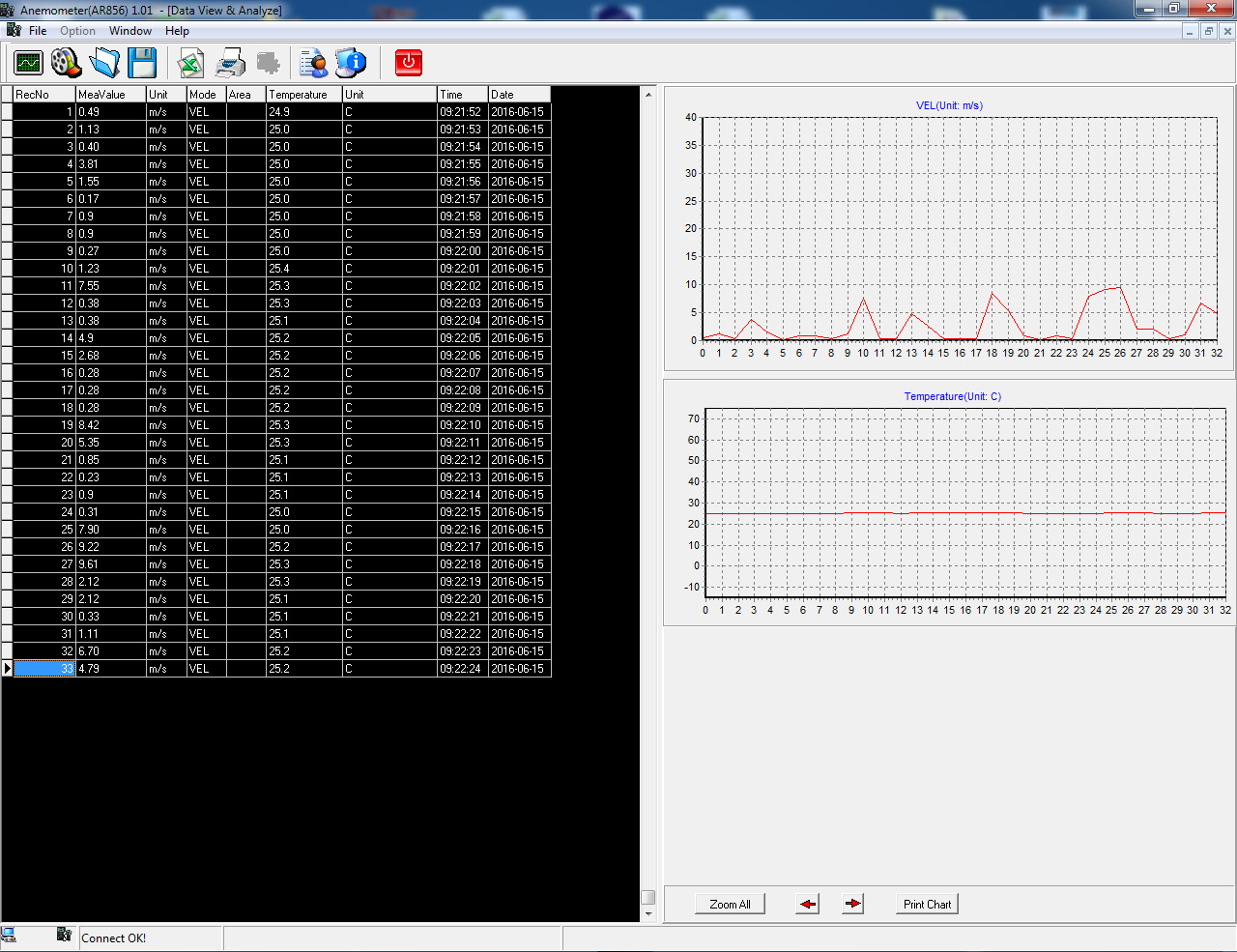1237x952 pixels.
Task: Open the Help menu
Action: tap(177, 31)
